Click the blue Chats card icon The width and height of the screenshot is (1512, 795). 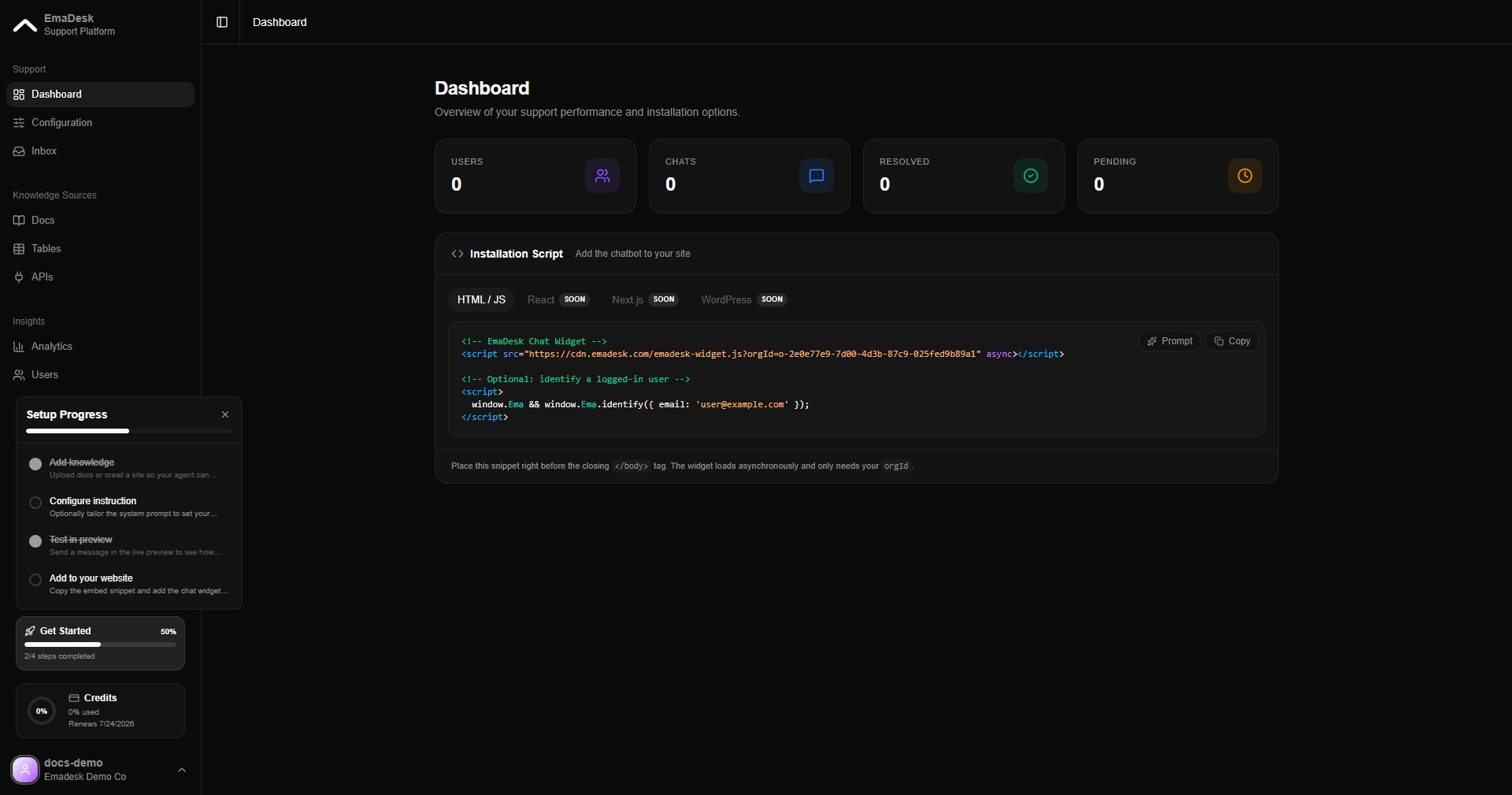coord(817,176)
